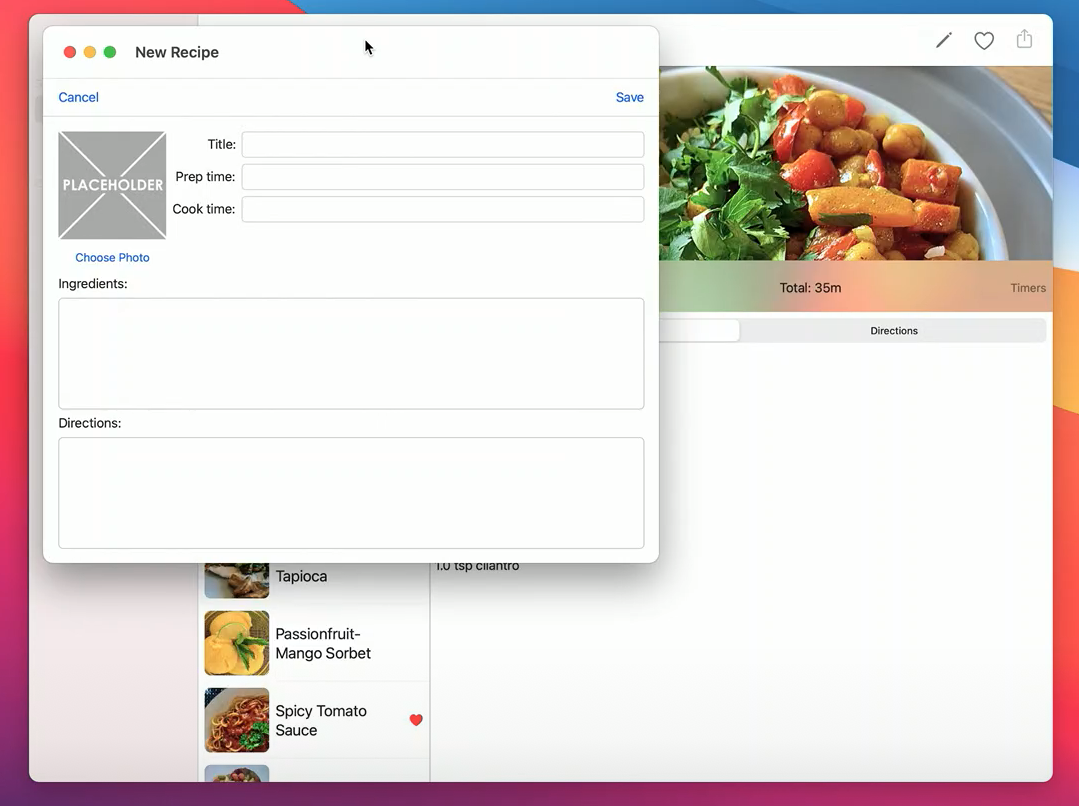
Task: Click inside the Ingredients text area
Action: tap(351, 354)
